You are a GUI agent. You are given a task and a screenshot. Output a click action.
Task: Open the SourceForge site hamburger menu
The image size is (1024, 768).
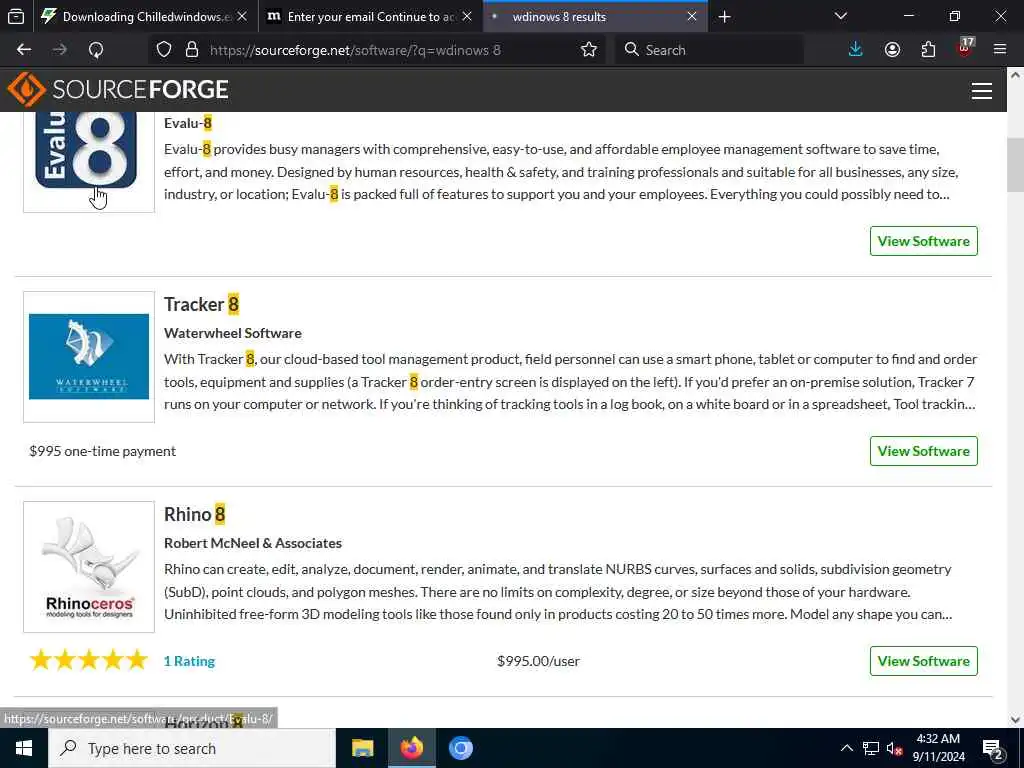click(x=982, y=91)
